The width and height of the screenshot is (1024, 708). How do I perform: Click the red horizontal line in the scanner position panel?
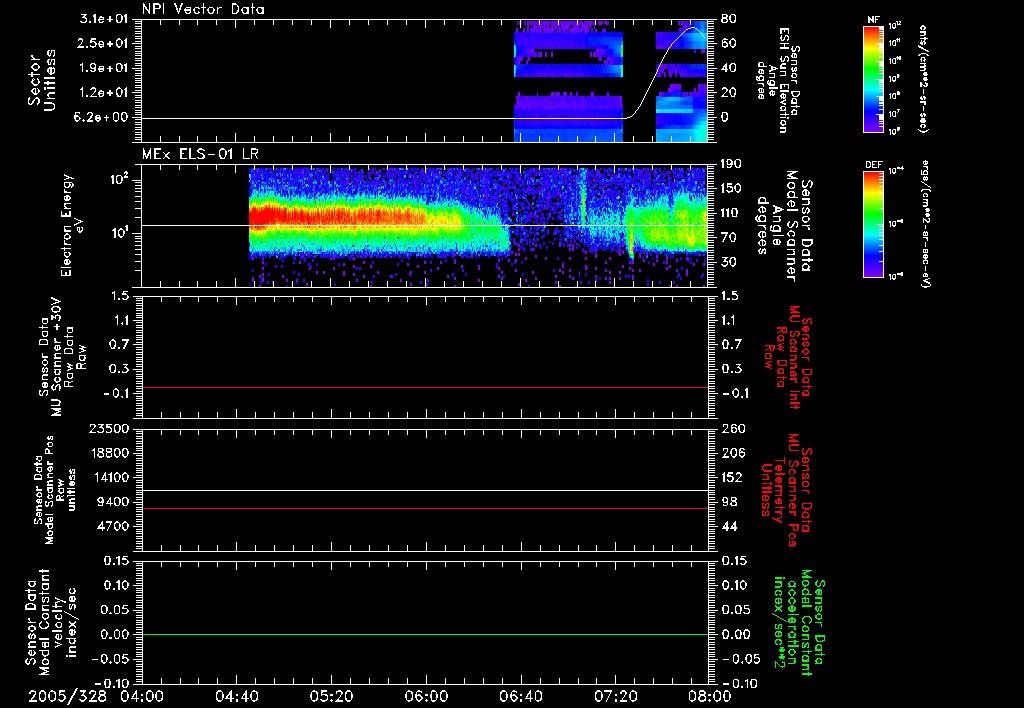(424, 508)
